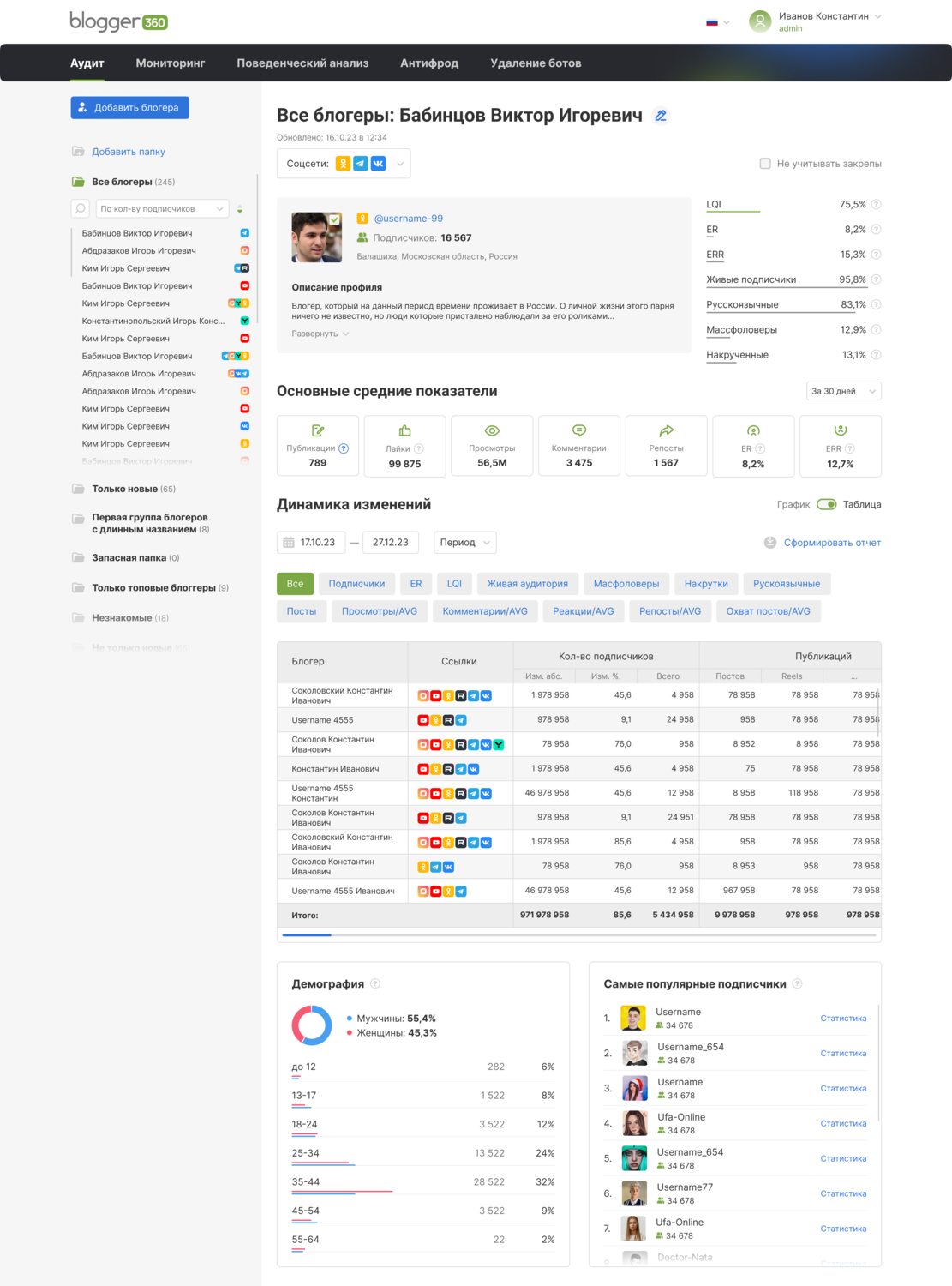Click the Сформировать отчет link

click(x=832, y=543)
